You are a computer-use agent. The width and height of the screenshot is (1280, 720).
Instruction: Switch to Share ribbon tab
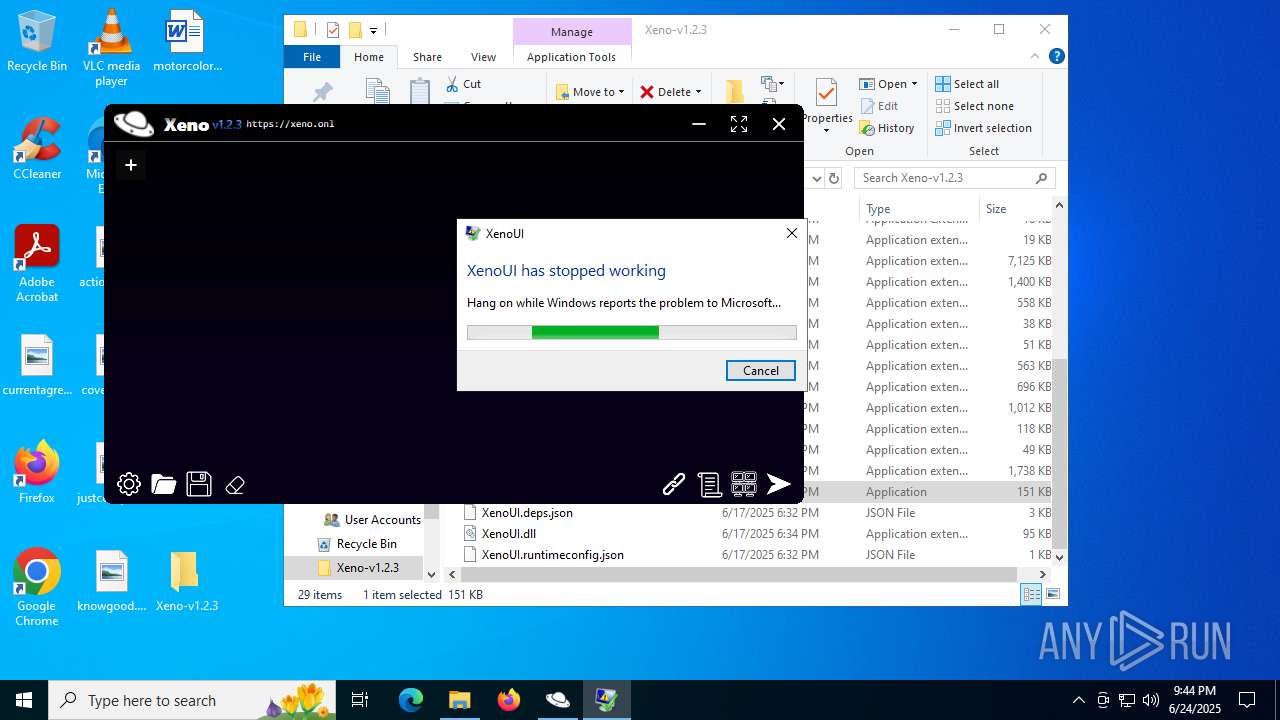click(x=427, y=57)
